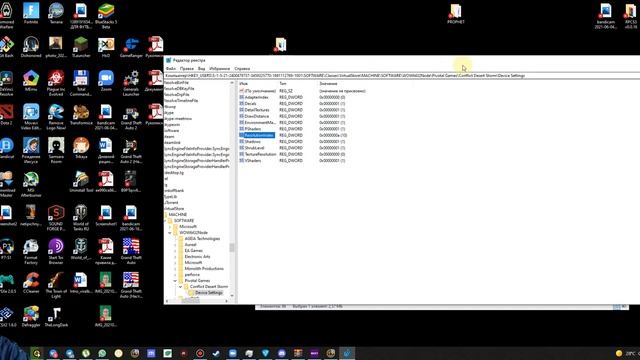Open the Правка menu
This screenshot has height=360, width=640.
[x=187, y=69]
